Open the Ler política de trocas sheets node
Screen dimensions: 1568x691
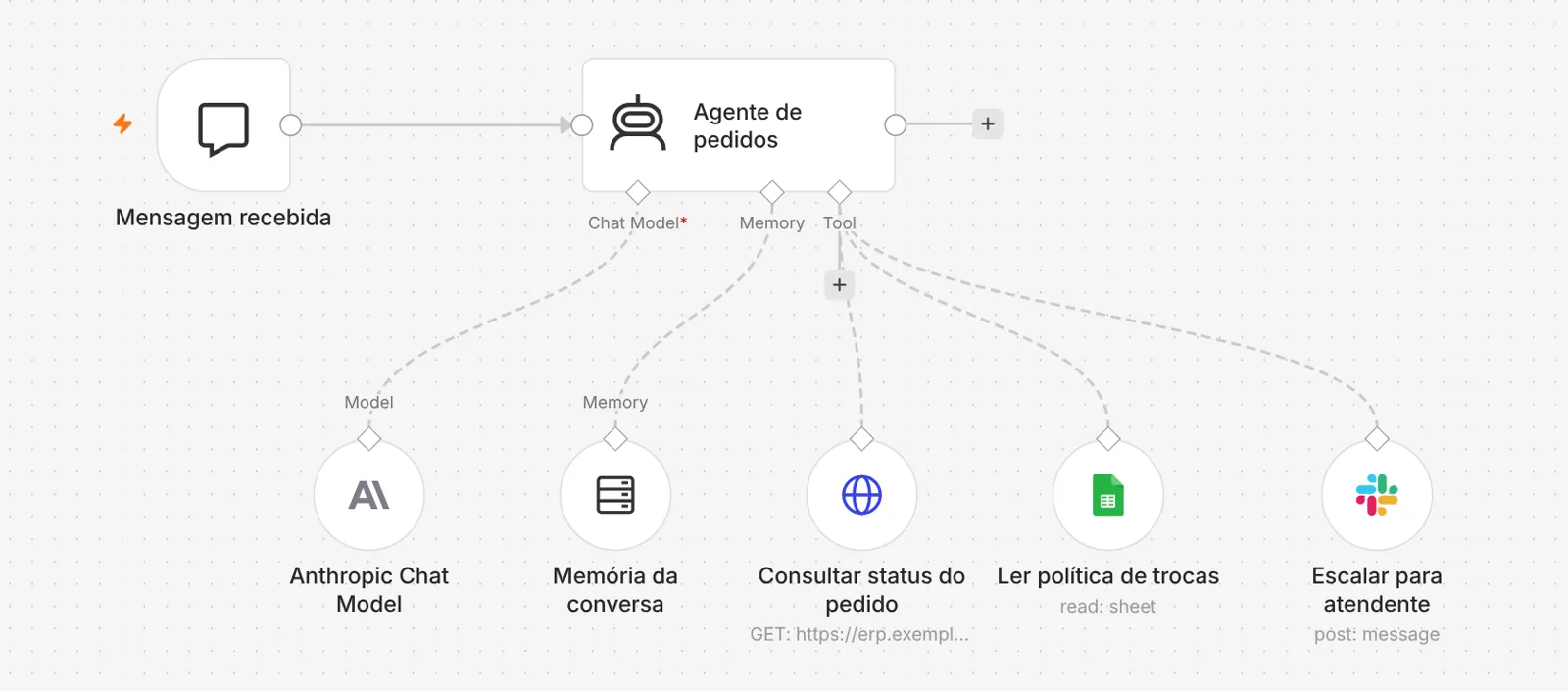(x=1108, y=495)
